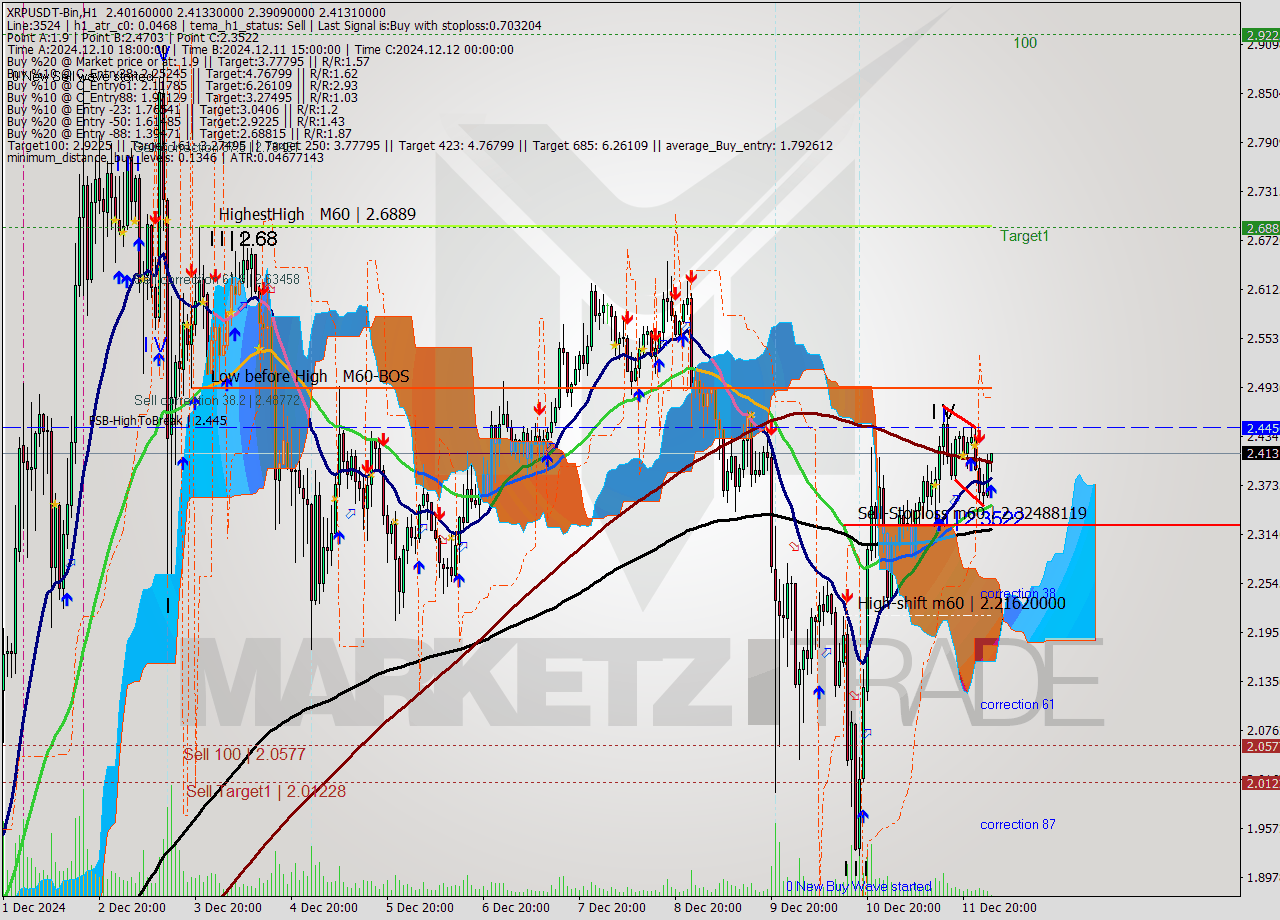
Task: Click the 2.790 price axis value
Action: [1262, 143]
